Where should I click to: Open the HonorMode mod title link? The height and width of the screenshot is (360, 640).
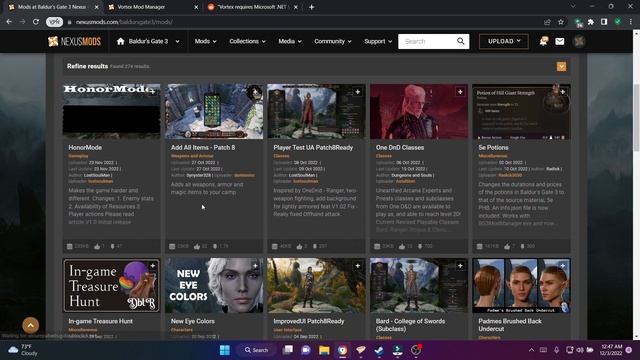click(x=85, y=147)
